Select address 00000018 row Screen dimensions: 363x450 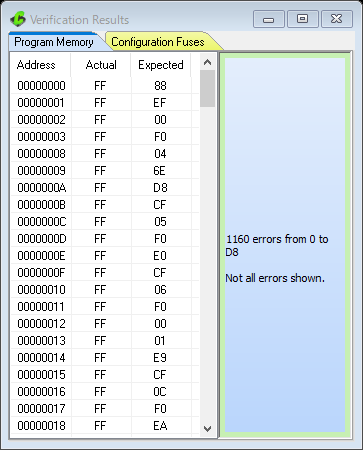pos(105,426)
